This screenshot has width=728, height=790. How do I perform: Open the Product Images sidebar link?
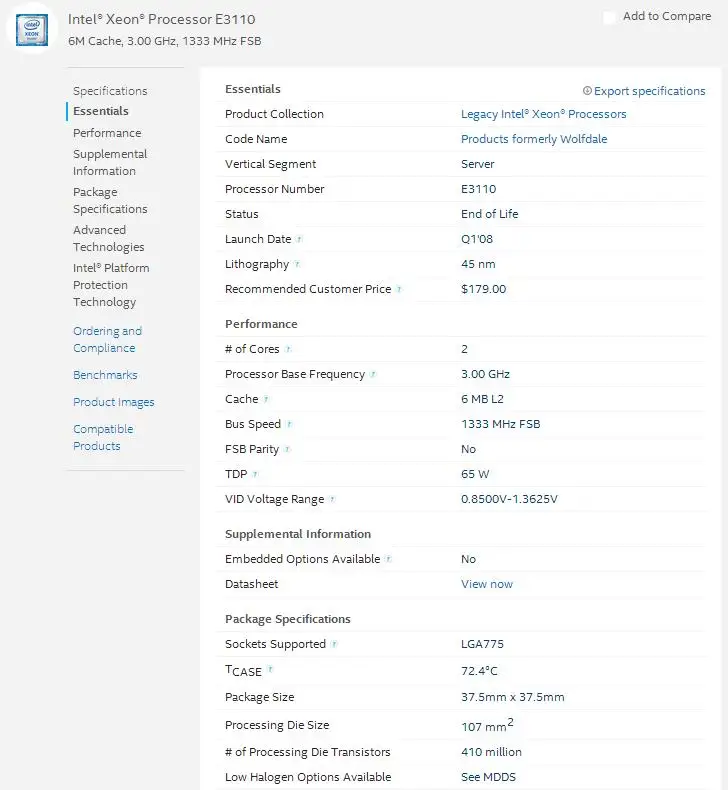(114, 402)
